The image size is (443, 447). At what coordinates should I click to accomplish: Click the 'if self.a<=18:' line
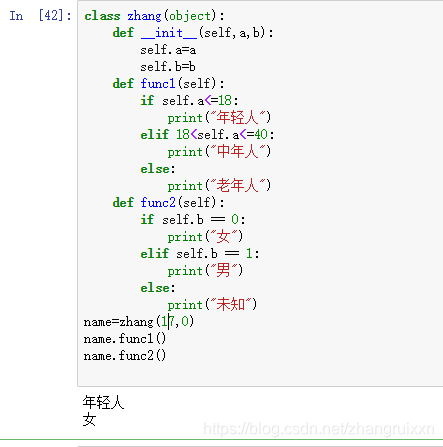pos(189,101)
